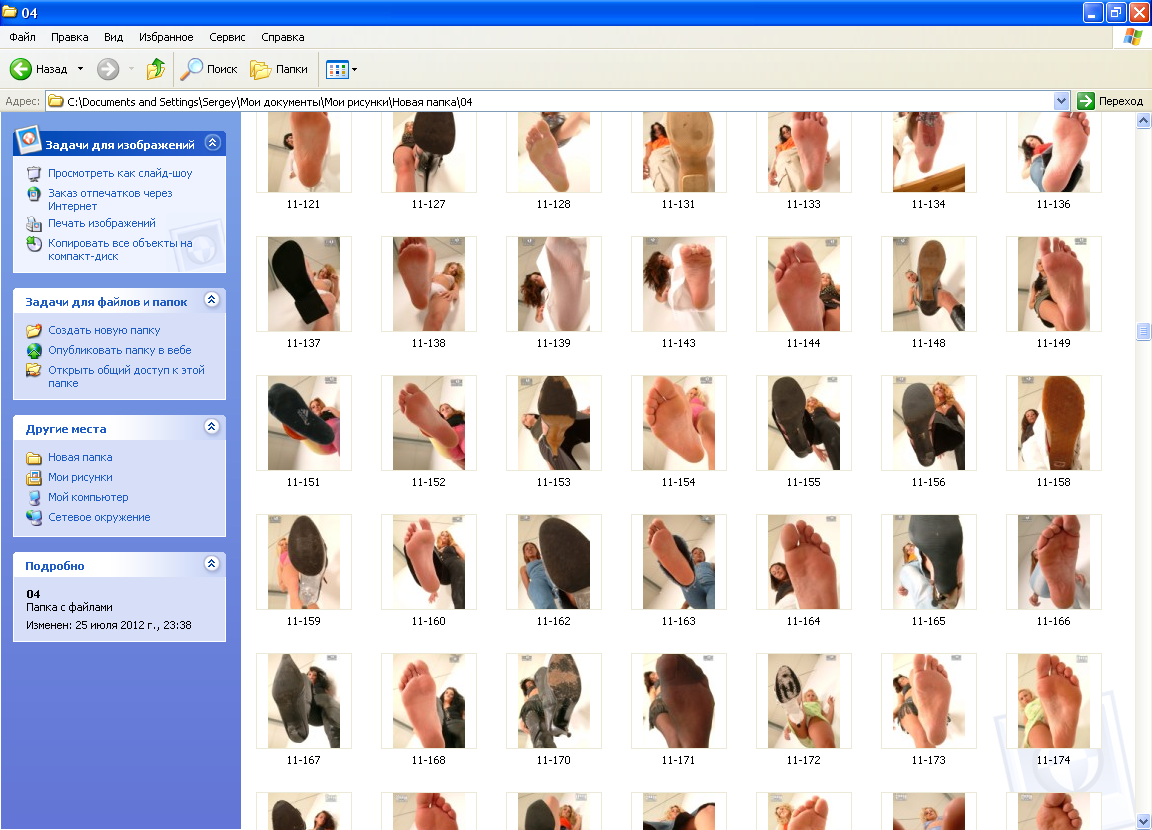This screenshot has width=1152, height=830.
Task: Click the Мои рисунки pictures icon
Action: tap(34, 478)
